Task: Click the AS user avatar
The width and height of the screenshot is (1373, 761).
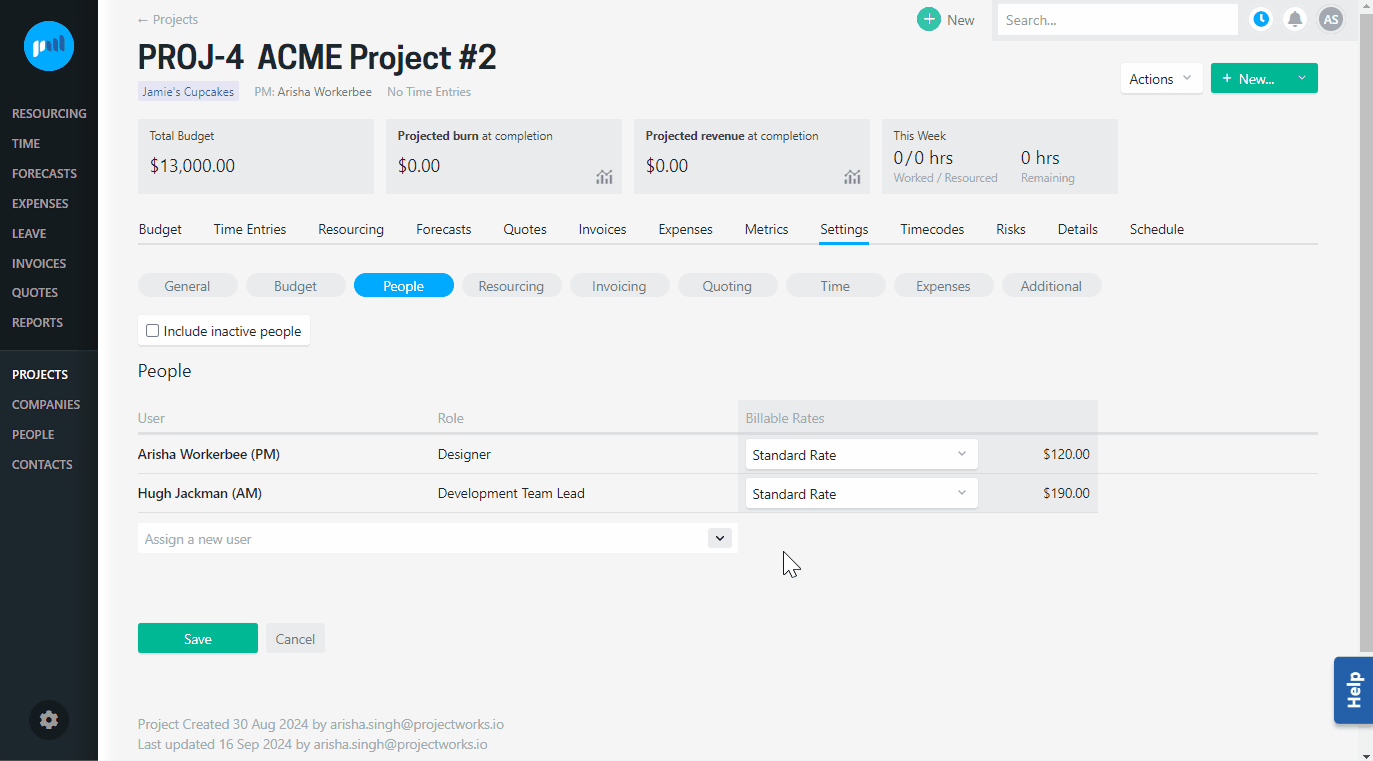Action: coord(1330,19)
